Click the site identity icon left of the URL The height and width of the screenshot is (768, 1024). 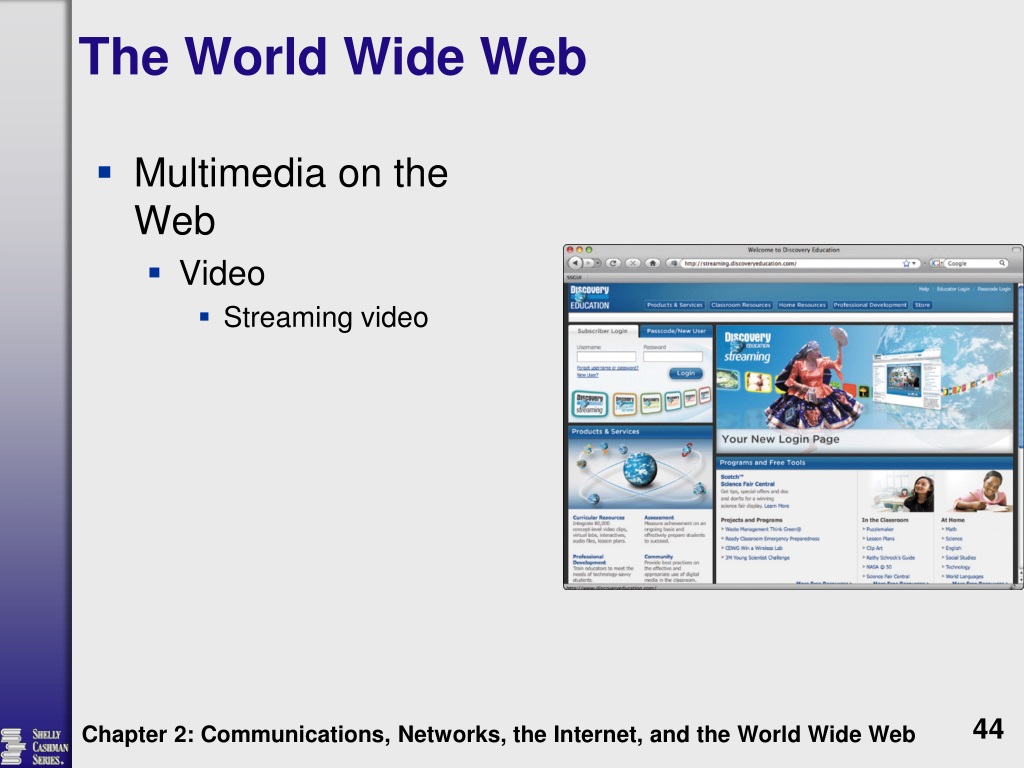(x=672, y=263)
